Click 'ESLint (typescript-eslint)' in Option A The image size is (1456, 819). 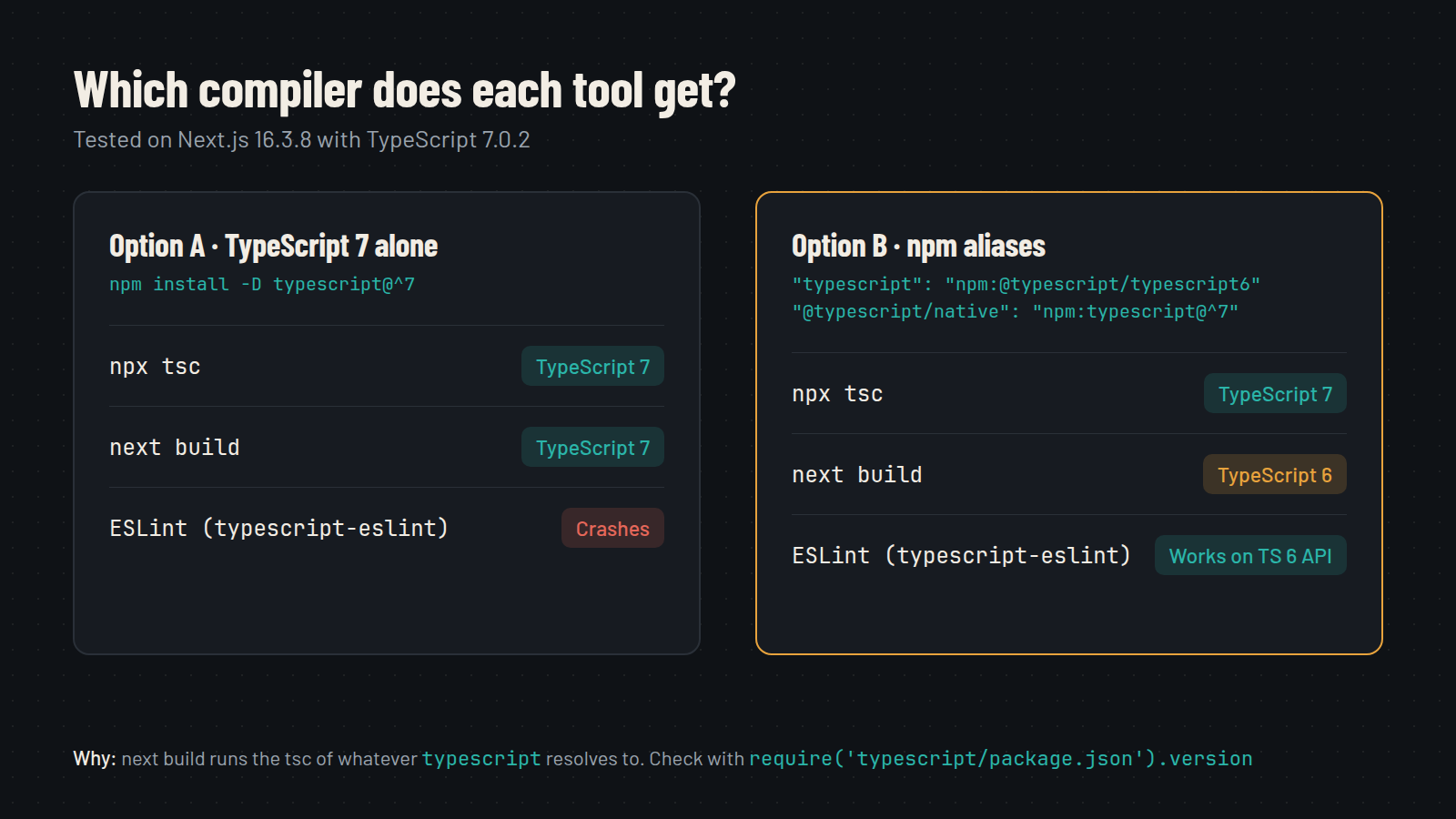coord(278,529)
